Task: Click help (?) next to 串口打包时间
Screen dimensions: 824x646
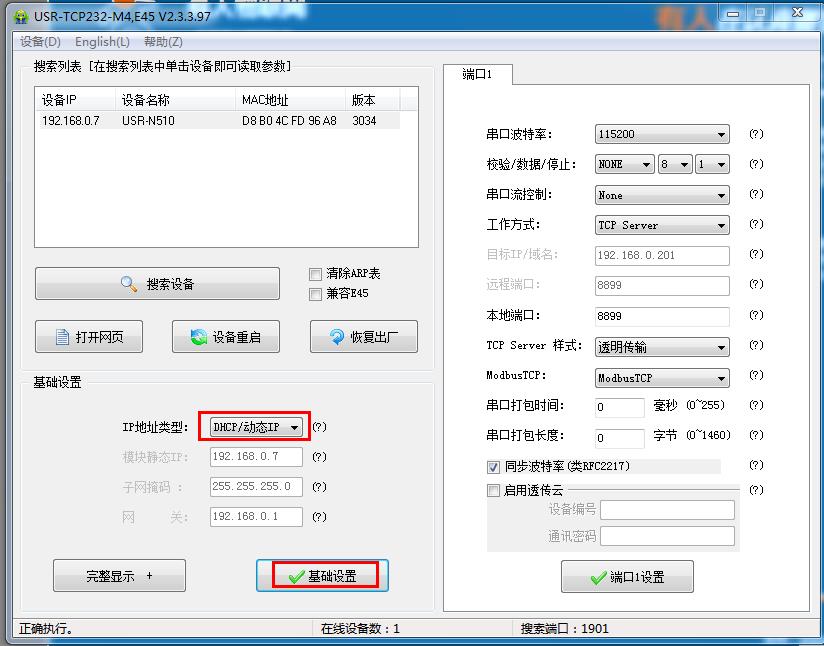Action: (x=756, y=405)
